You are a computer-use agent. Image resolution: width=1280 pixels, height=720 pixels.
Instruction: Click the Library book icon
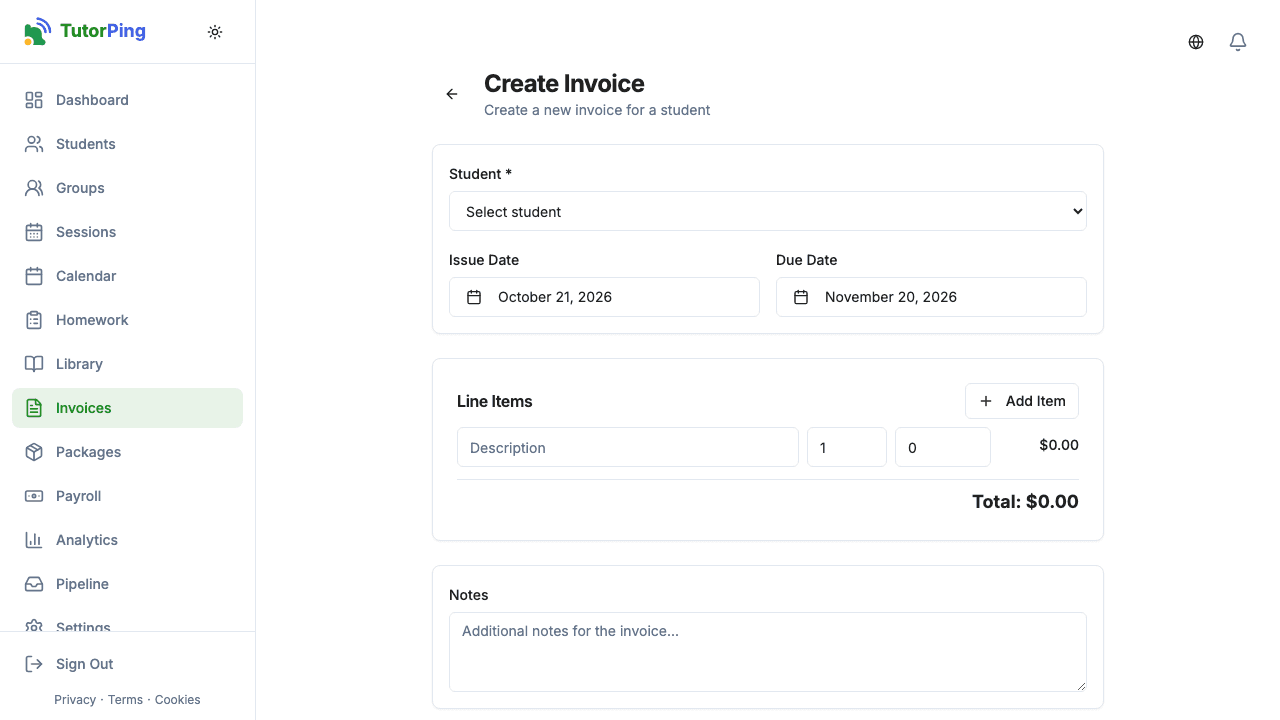34,364
